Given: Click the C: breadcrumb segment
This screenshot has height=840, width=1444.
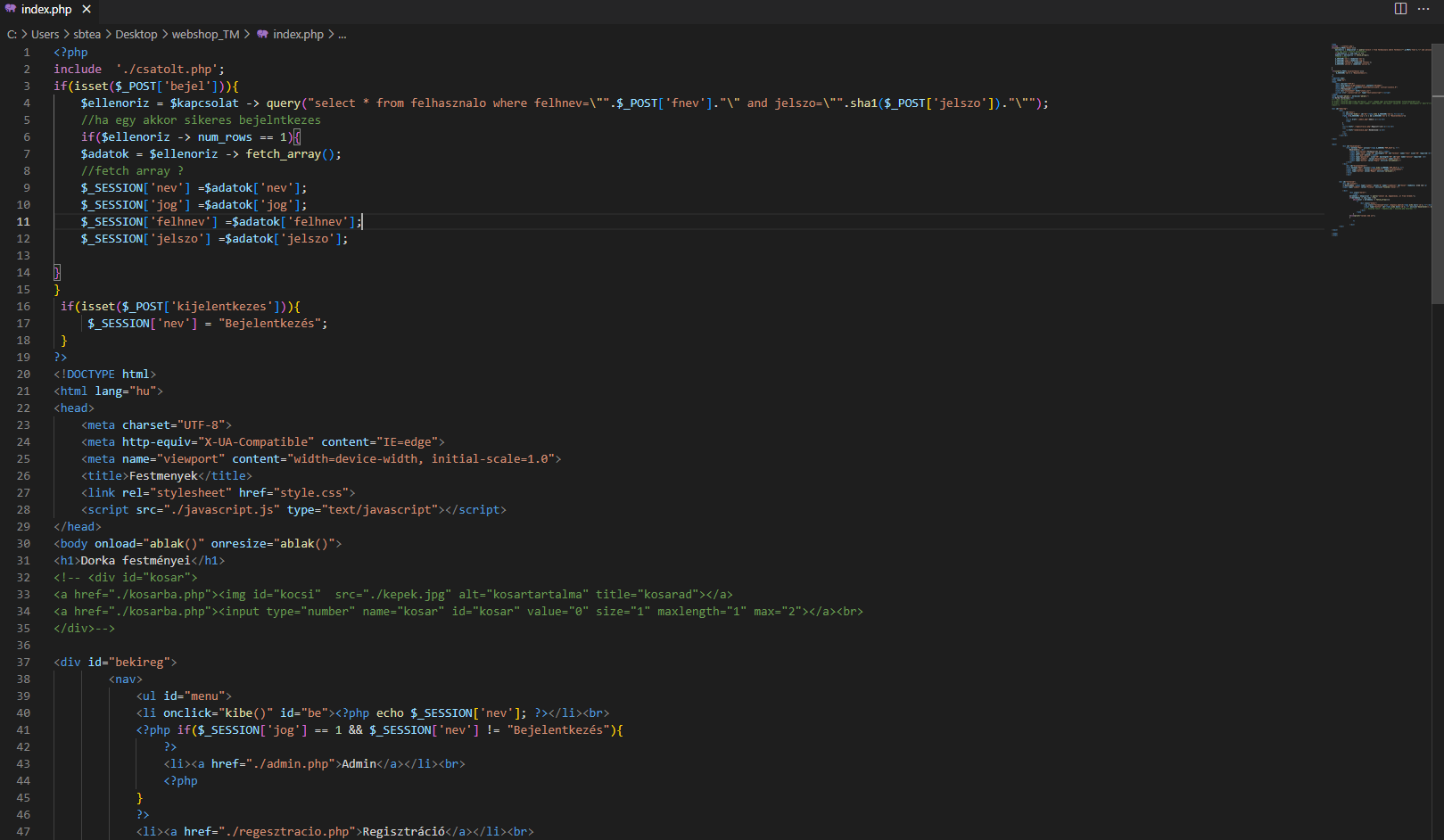Looking at the screenshot, I should point(12,35).
